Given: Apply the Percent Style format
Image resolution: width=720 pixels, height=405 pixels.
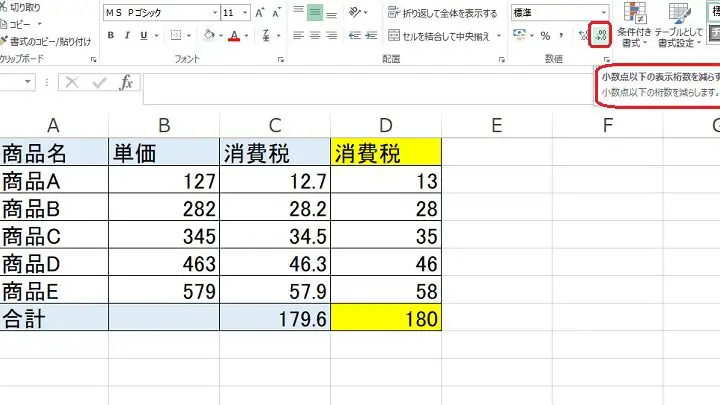Looking at the screenshot, I should (x=545, y=35).
